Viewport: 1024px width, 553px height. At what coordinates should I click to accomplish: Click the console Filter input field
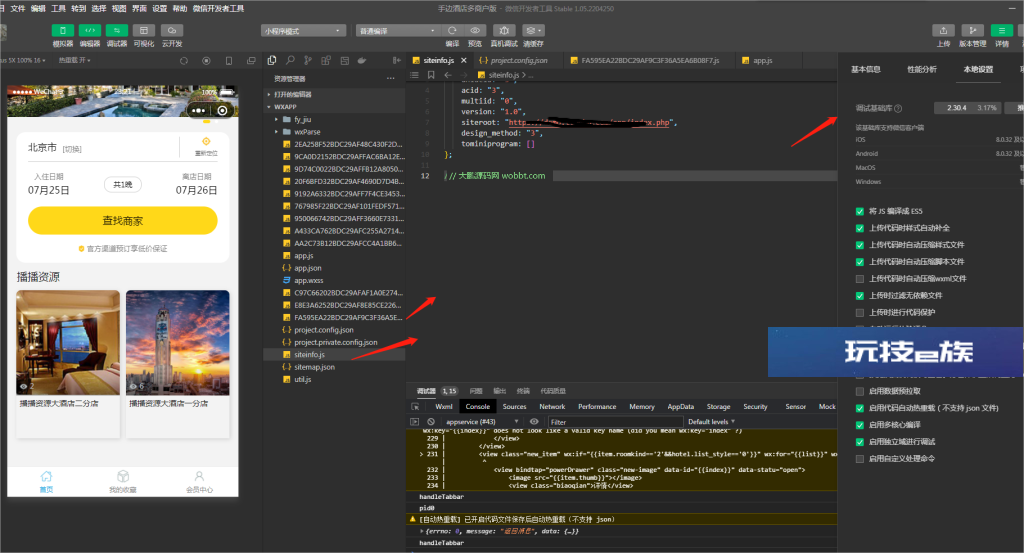pos(615,422)
